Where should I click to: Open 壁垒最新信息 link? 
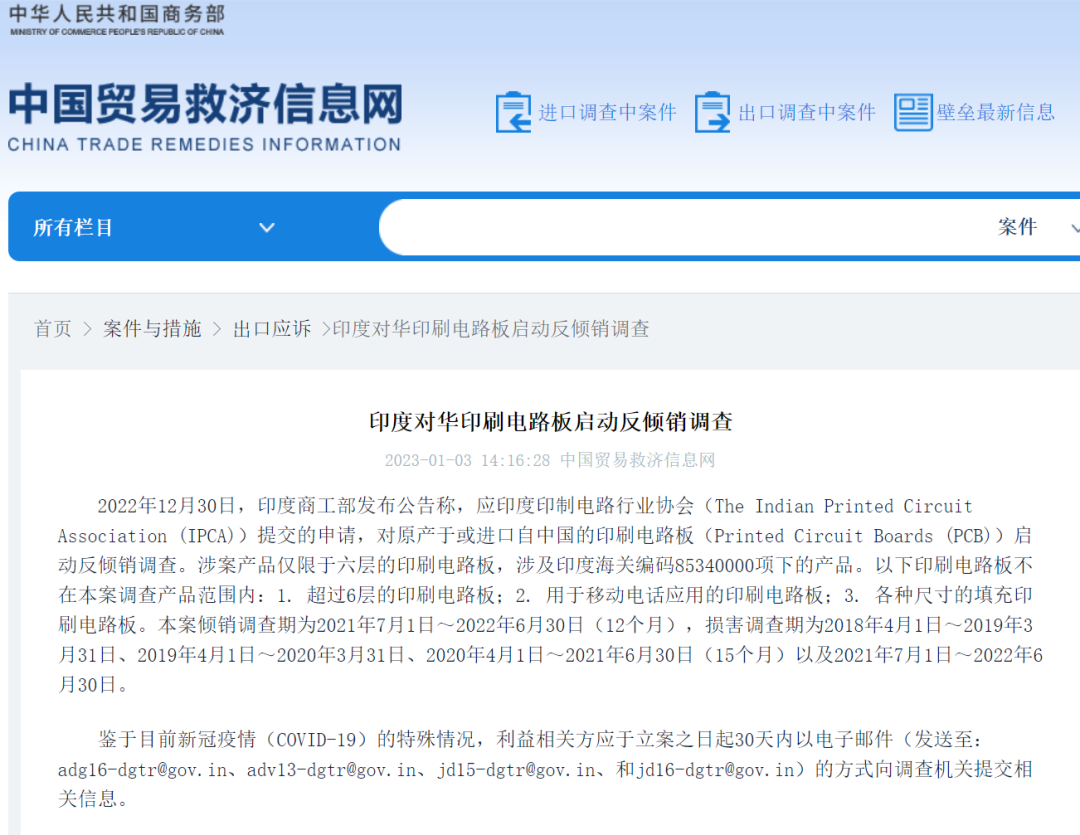click(995, 112)
